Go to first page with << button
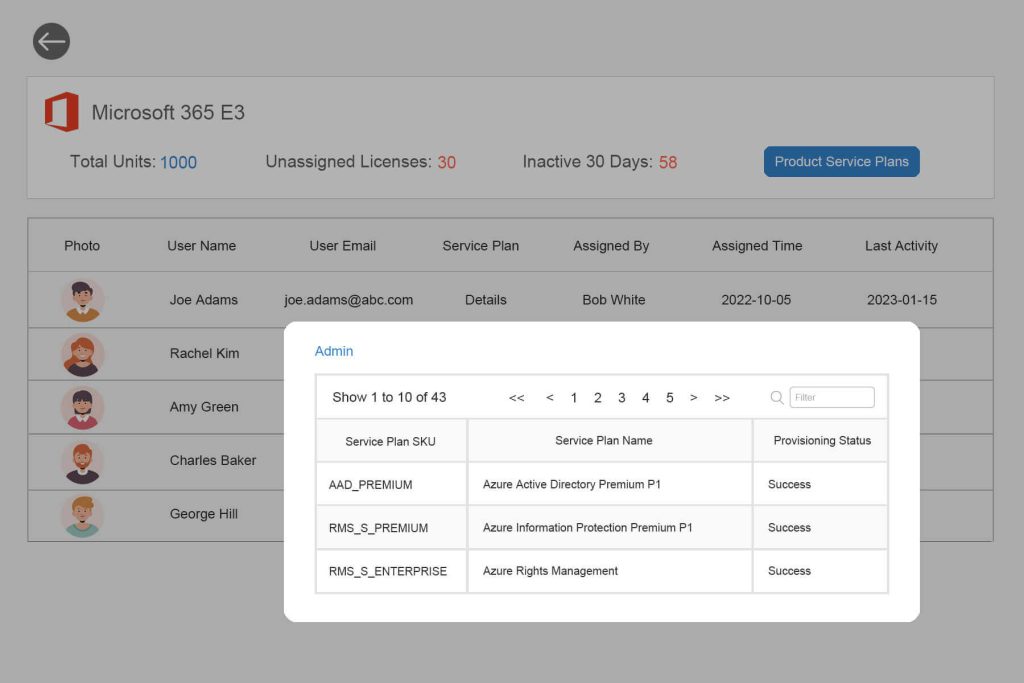The image size is (1024, 683). tap(517, 398)
